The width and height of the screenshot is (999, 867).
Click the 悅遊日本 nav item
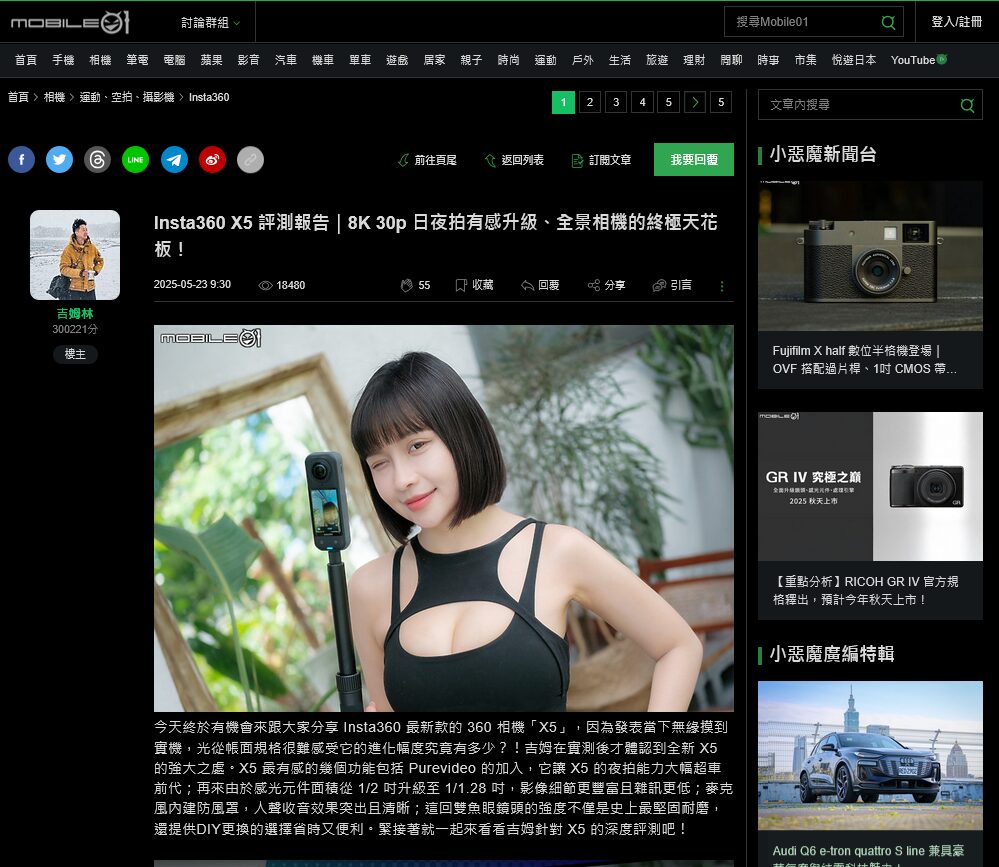(x=854, y=60)
